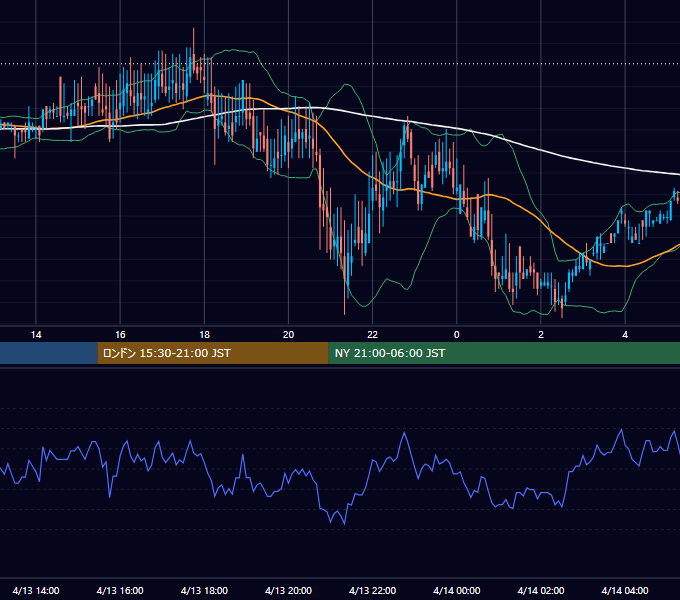Click the 4/14 00:00 indicator time label
This screenshot has width=680, height=600.
(457, 590)
